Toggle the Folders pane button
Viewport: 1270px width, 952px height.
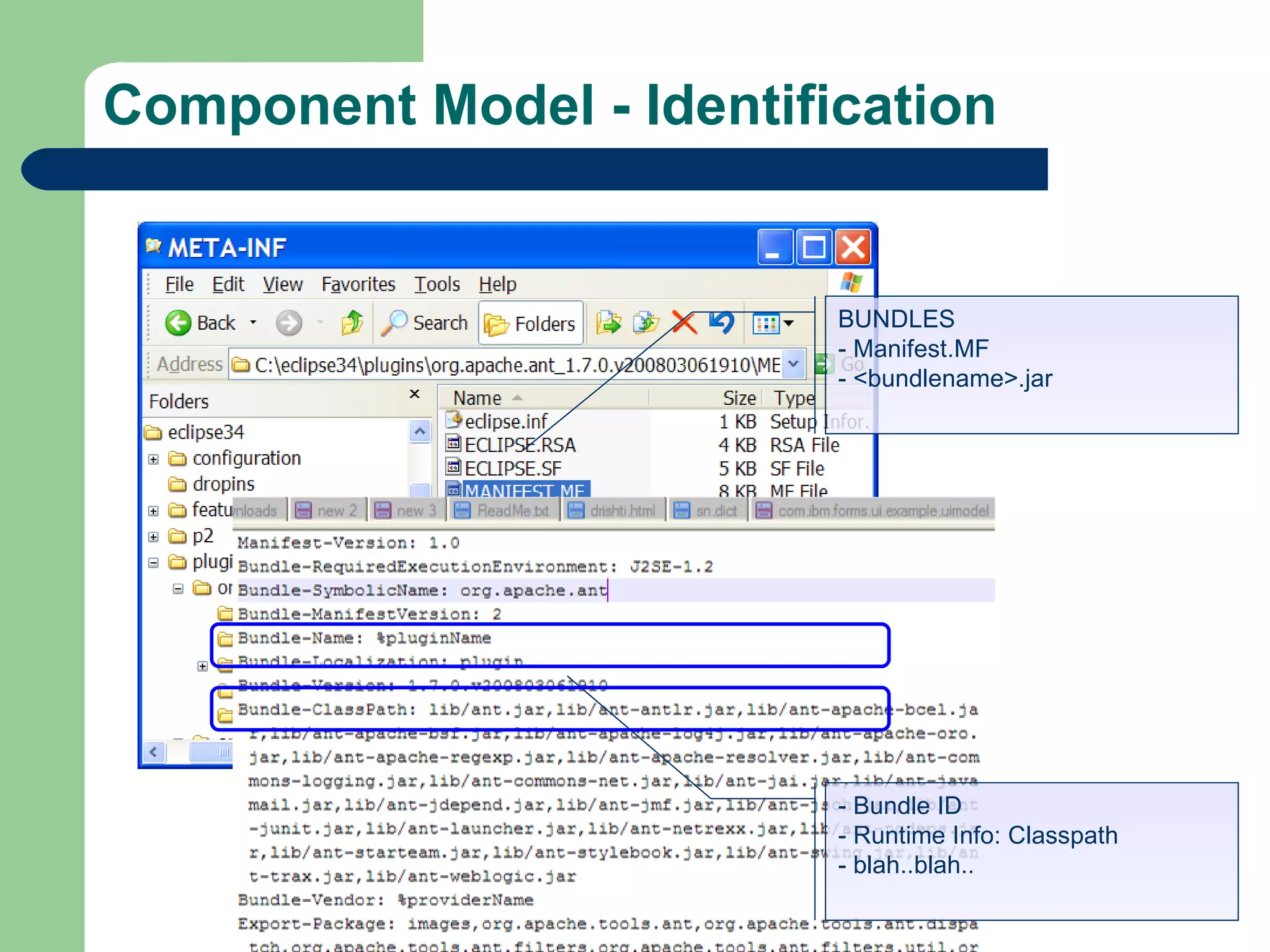pos(531,324)
